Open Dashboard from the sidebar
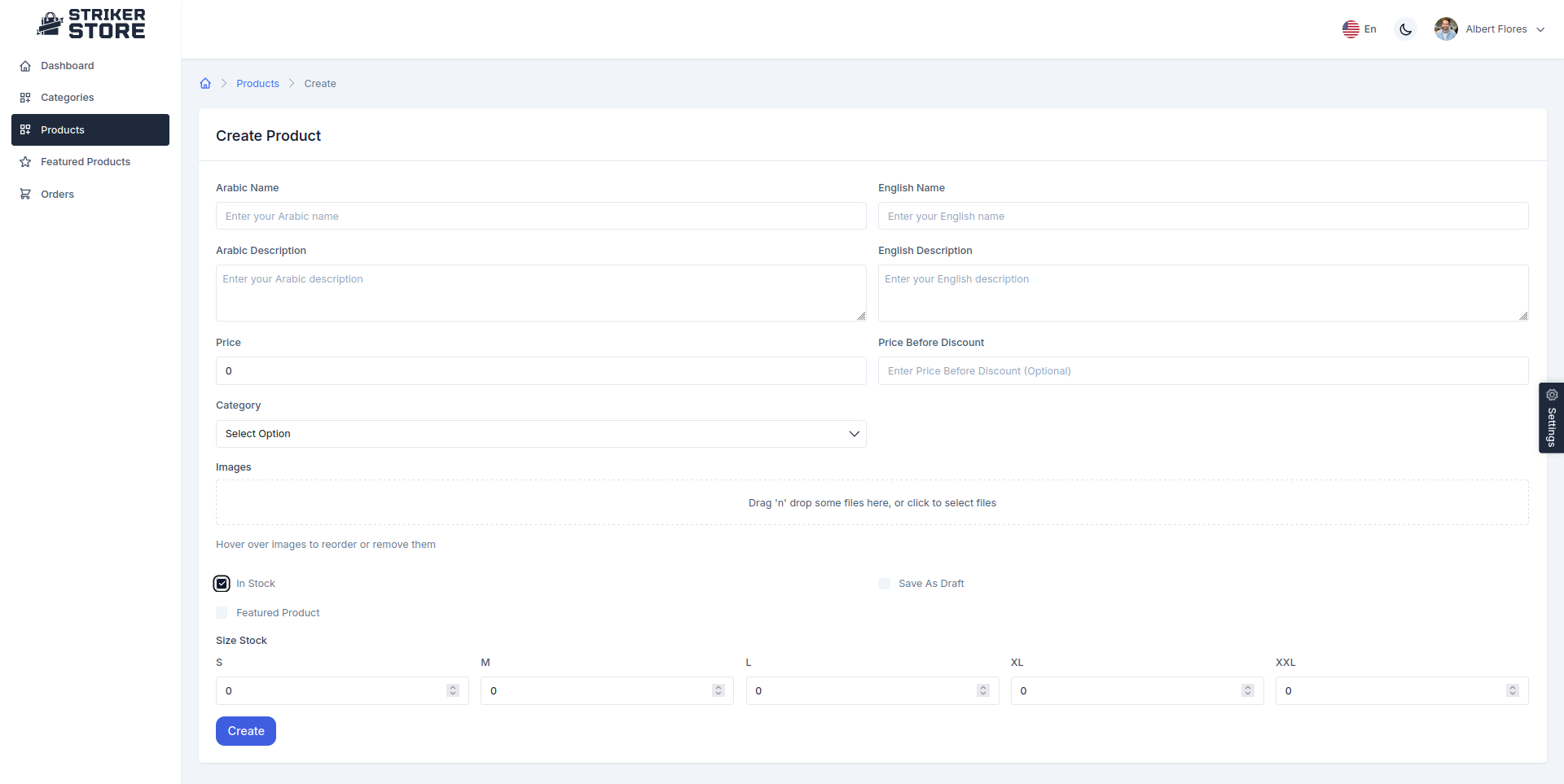Viewport: 1564px width, 784px height. pos(67,66)
